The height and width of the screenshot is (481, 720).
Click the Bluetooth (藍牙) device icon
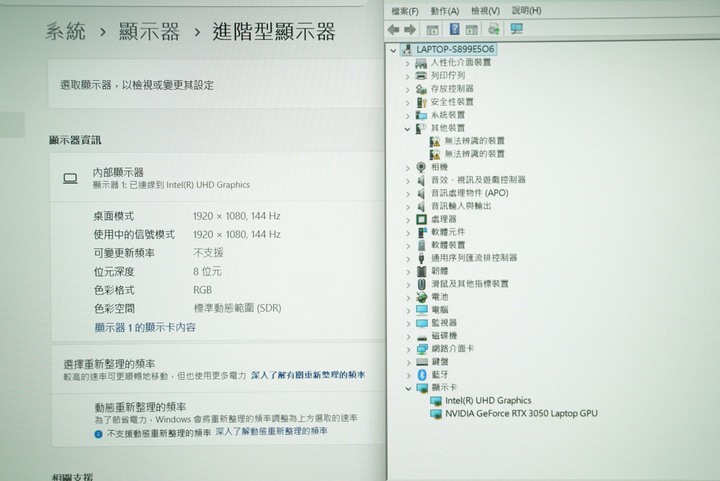coord(421,374)
